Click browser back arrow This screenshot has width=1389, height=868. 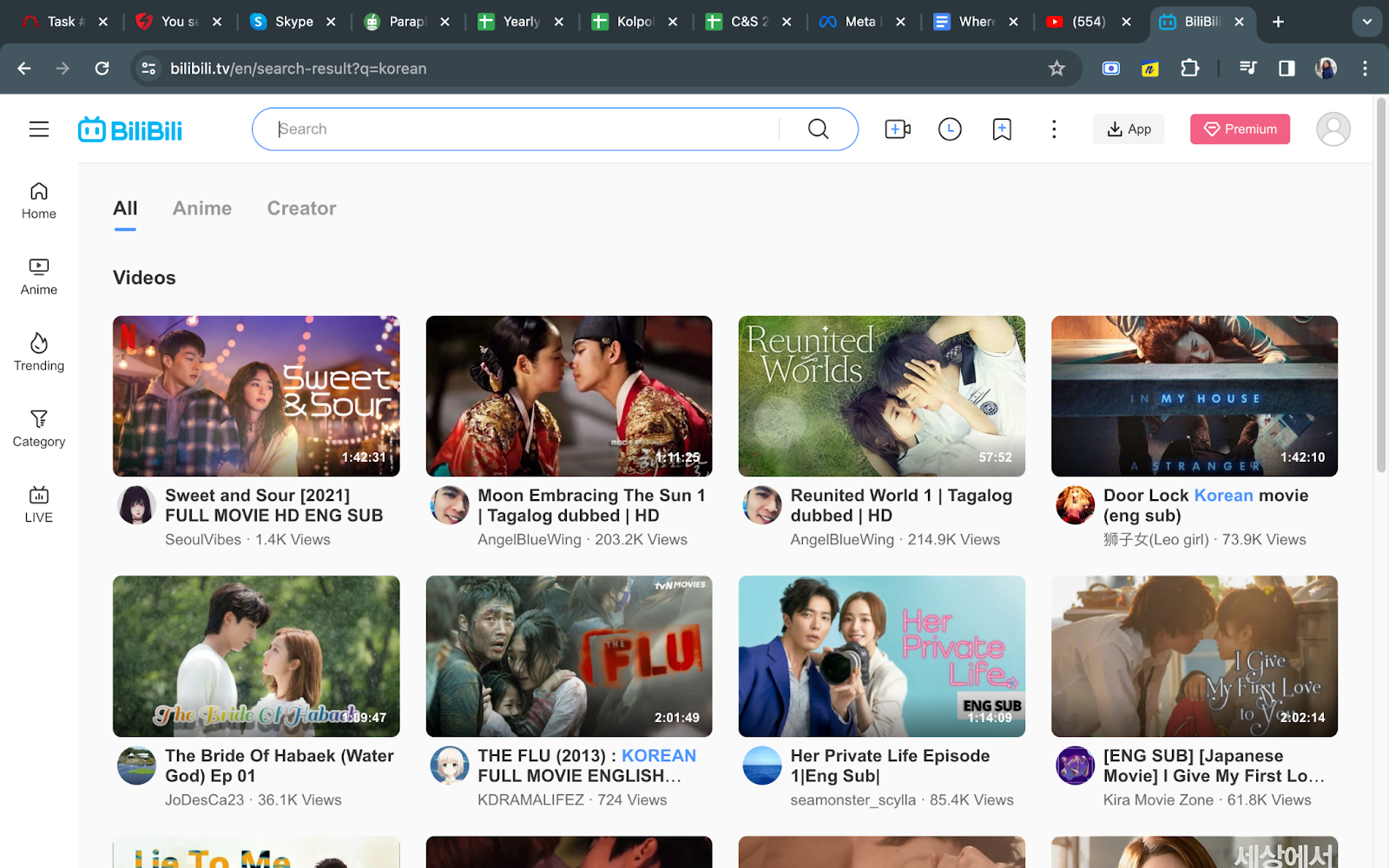(x=24, y=69)
